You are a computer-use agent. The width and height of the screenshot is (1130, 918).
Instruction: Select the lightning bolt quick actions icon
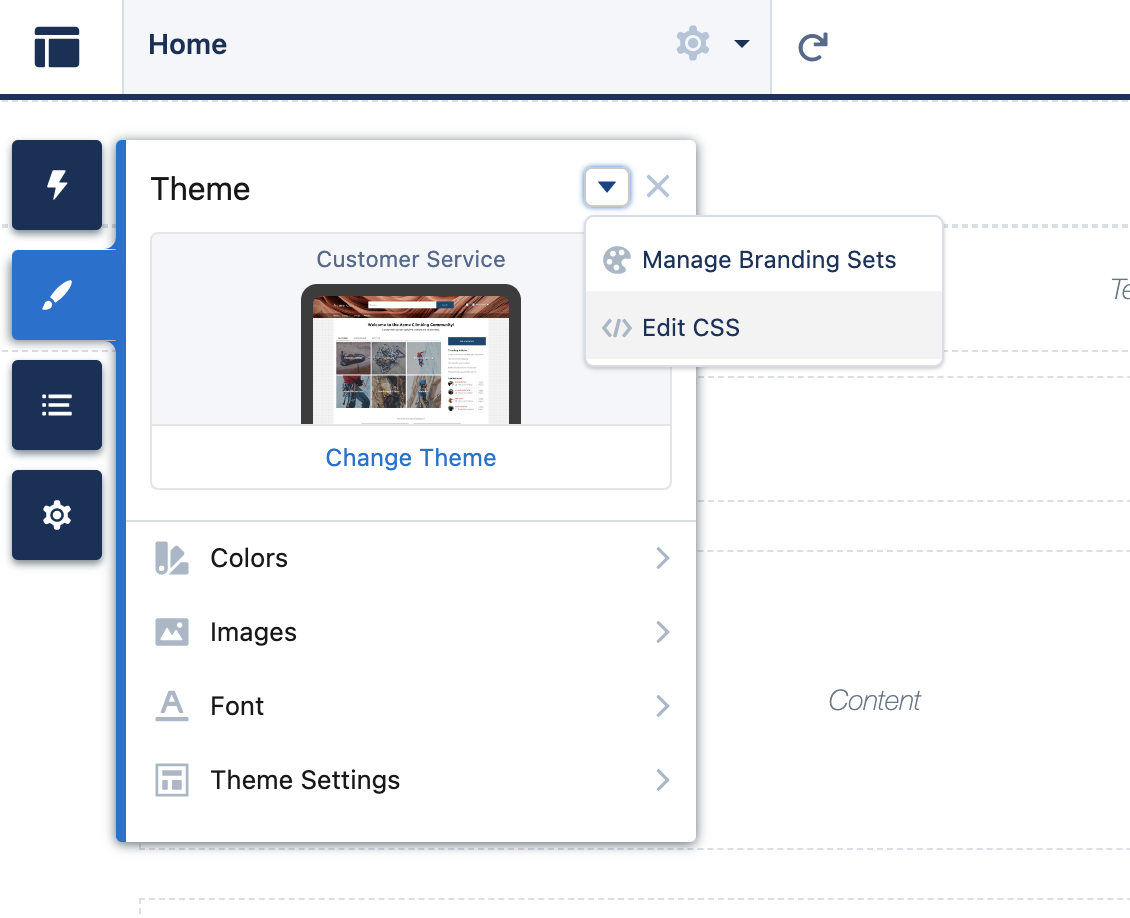click(57, 185)
